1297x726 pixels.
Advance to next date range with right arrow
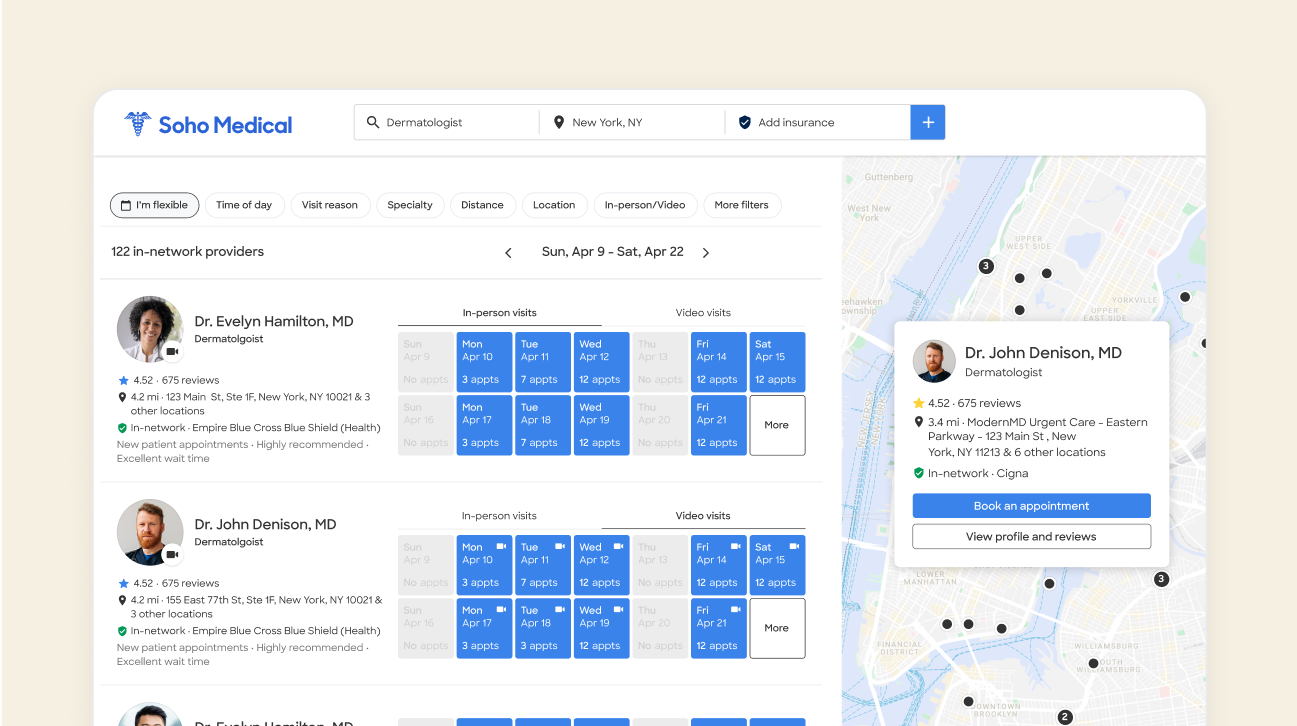coord(706,253)
